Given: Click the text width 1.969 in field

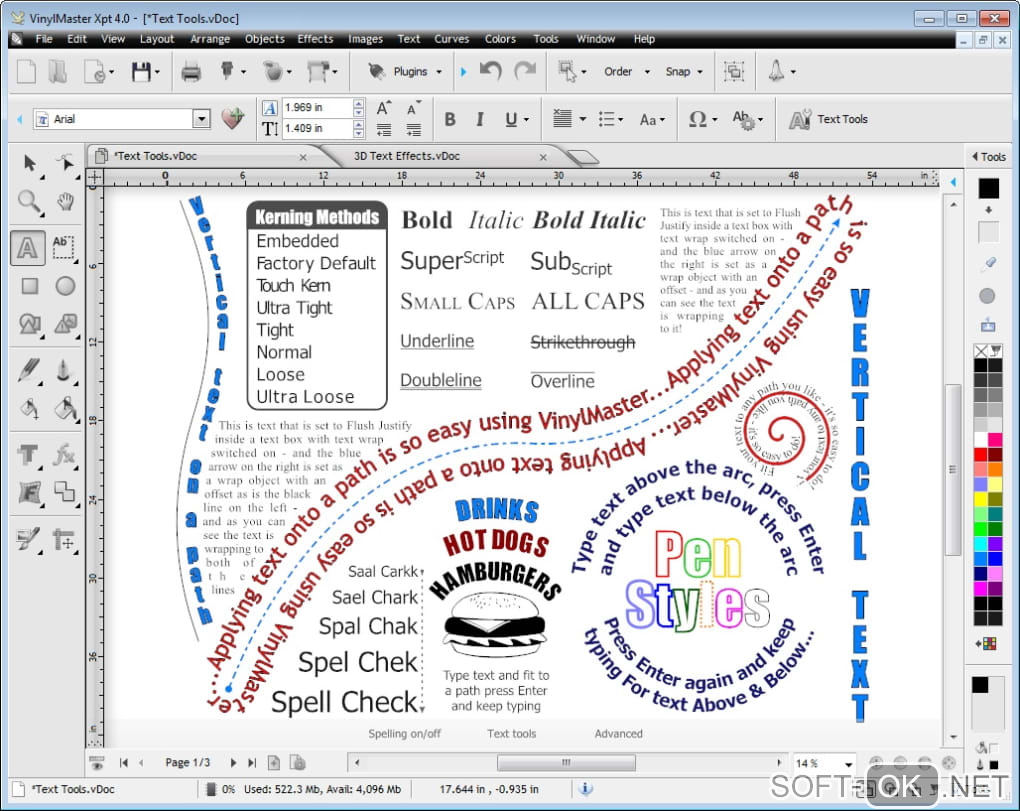Looking at the screenshot, I should click(317, 107).
